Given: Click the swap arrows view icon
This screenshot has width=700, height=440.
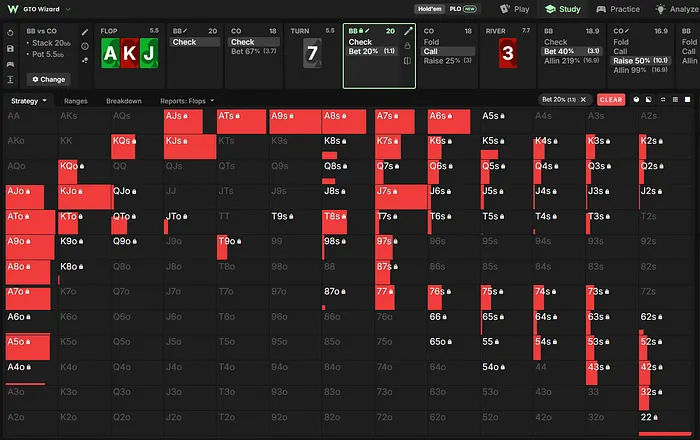Looking at the screenshot, I should click(663, 100).
